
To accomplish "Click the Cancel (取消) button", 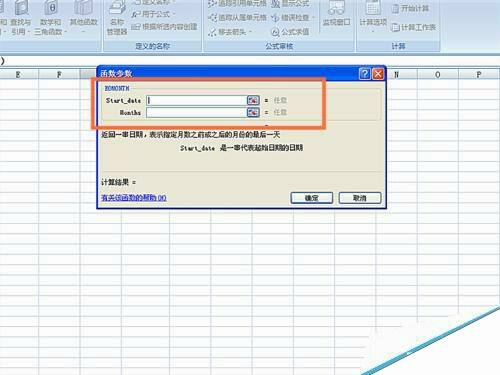I will (360, 198).
